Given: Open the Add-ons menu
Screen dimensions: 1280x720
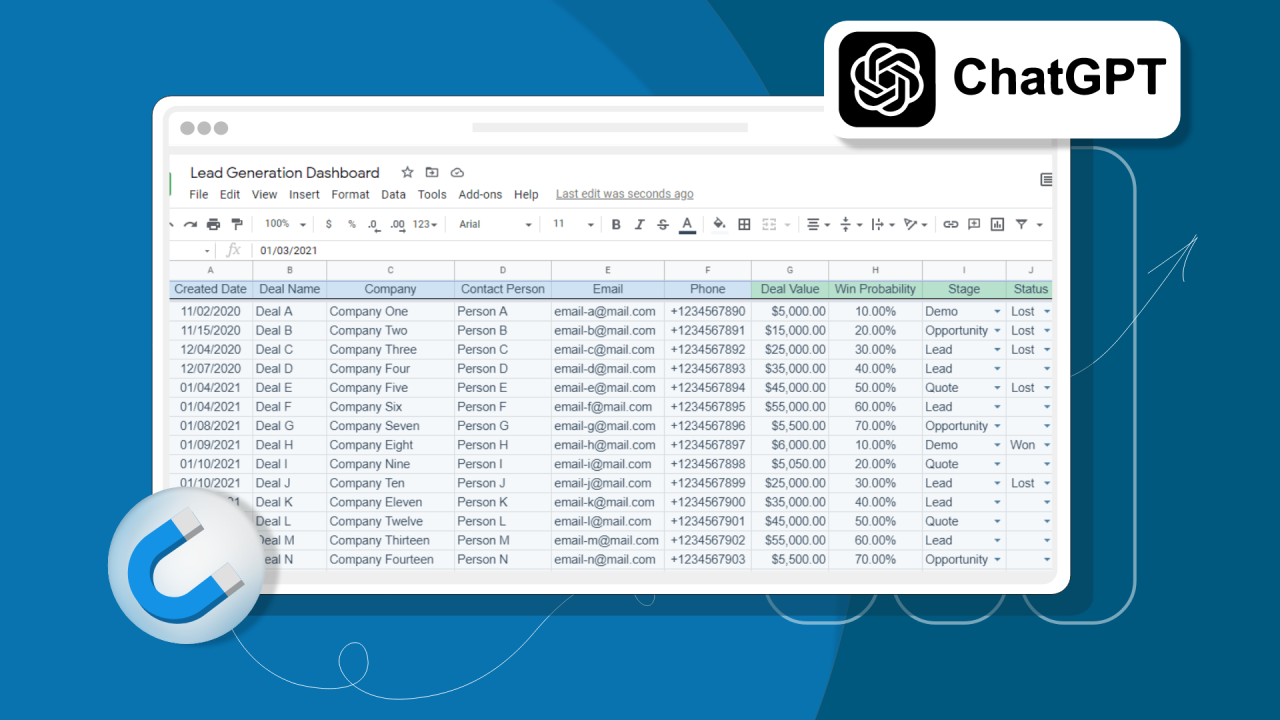Looking at the screenshot, I should pos(481,194).
